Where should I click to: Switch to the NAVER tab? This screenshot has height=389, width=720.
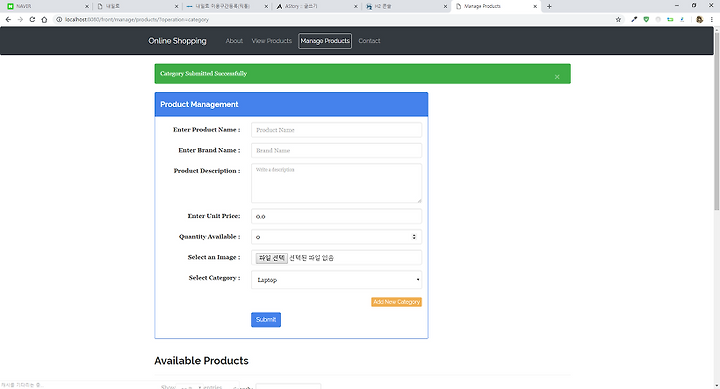tap(46, 6)
